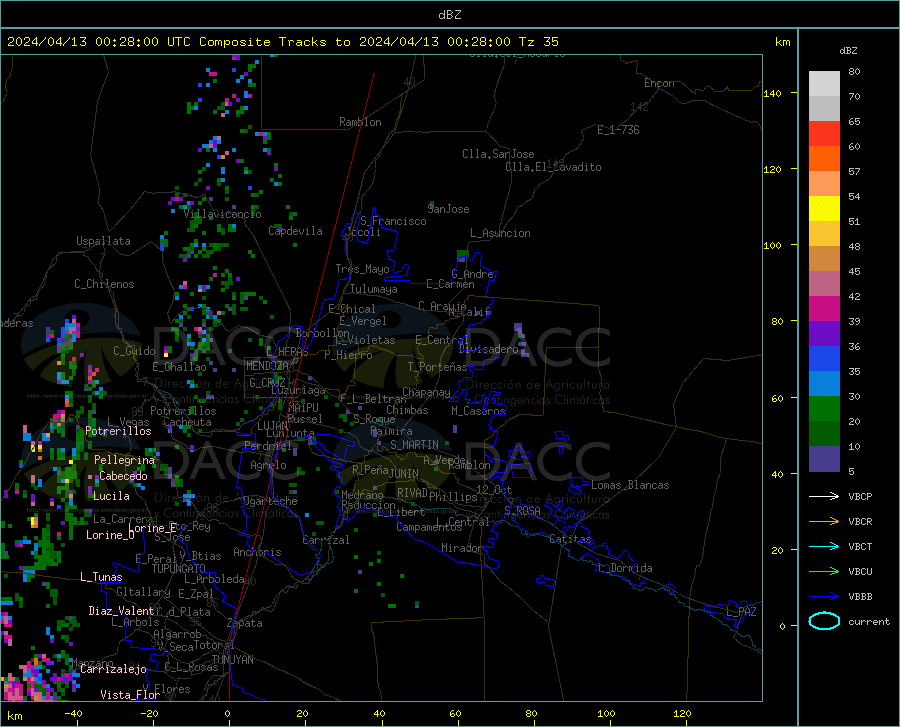Select the red 60 dBZ color swatch
900x727 pixels.
824,134
